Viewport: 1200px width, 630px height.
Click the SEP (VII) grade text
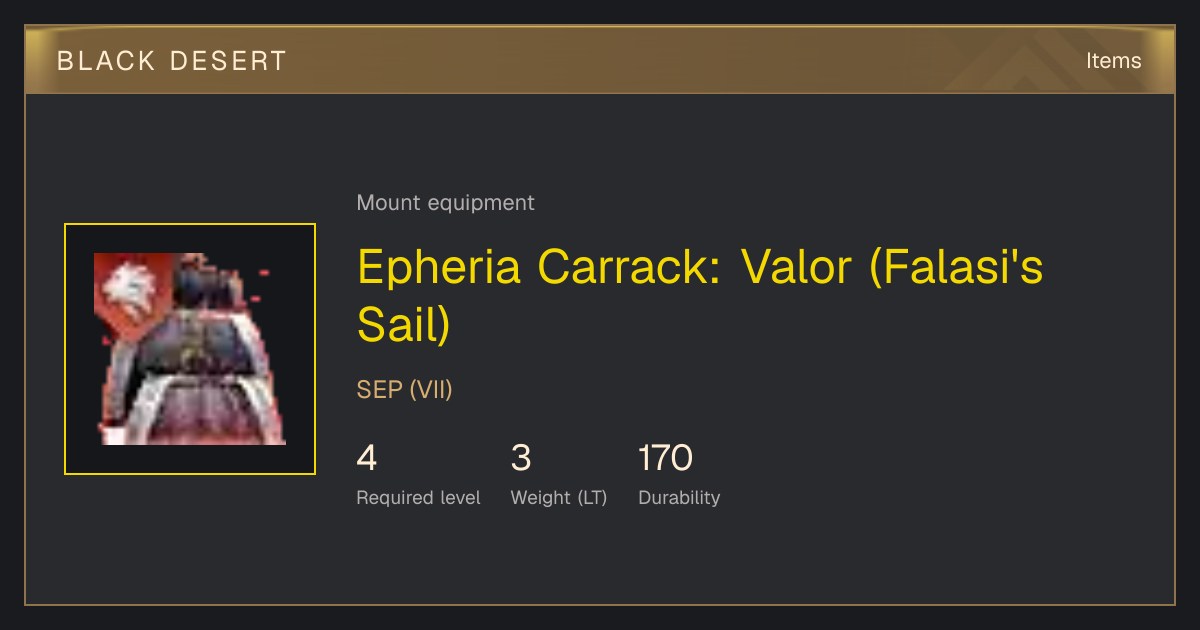405,390
